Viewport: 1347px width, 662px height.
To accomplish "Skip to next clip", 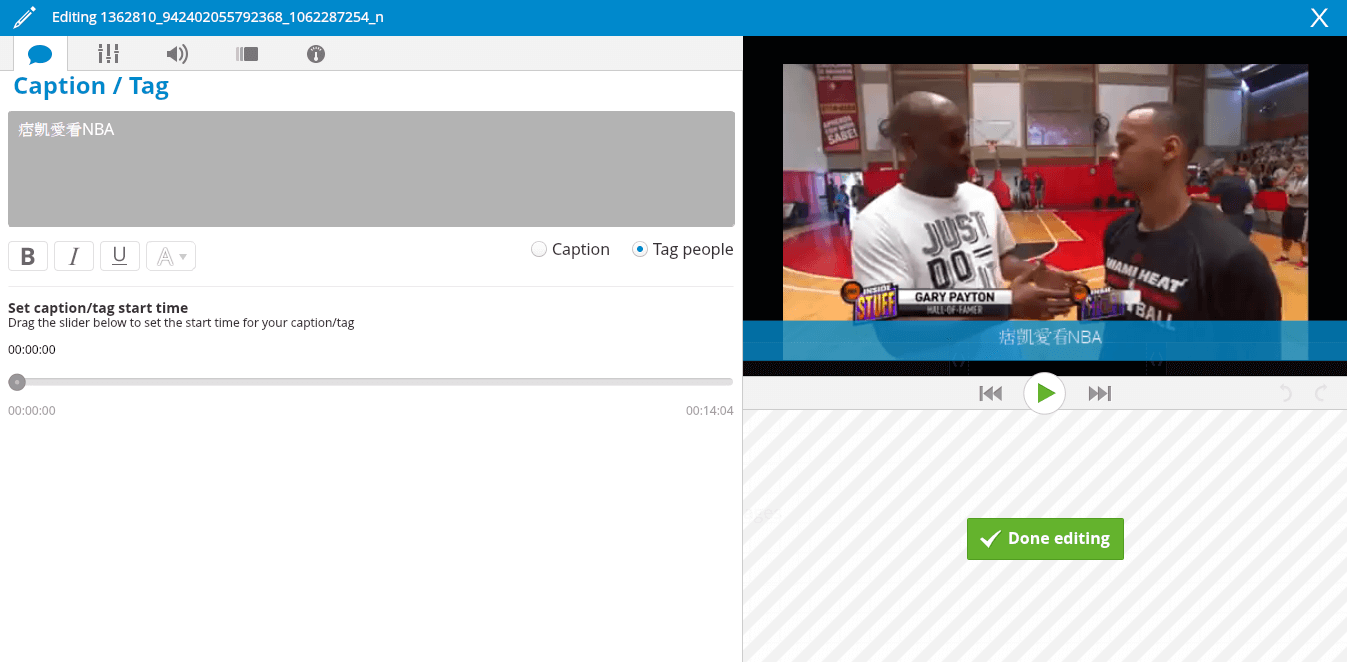I will click(x=1100, y=393).
